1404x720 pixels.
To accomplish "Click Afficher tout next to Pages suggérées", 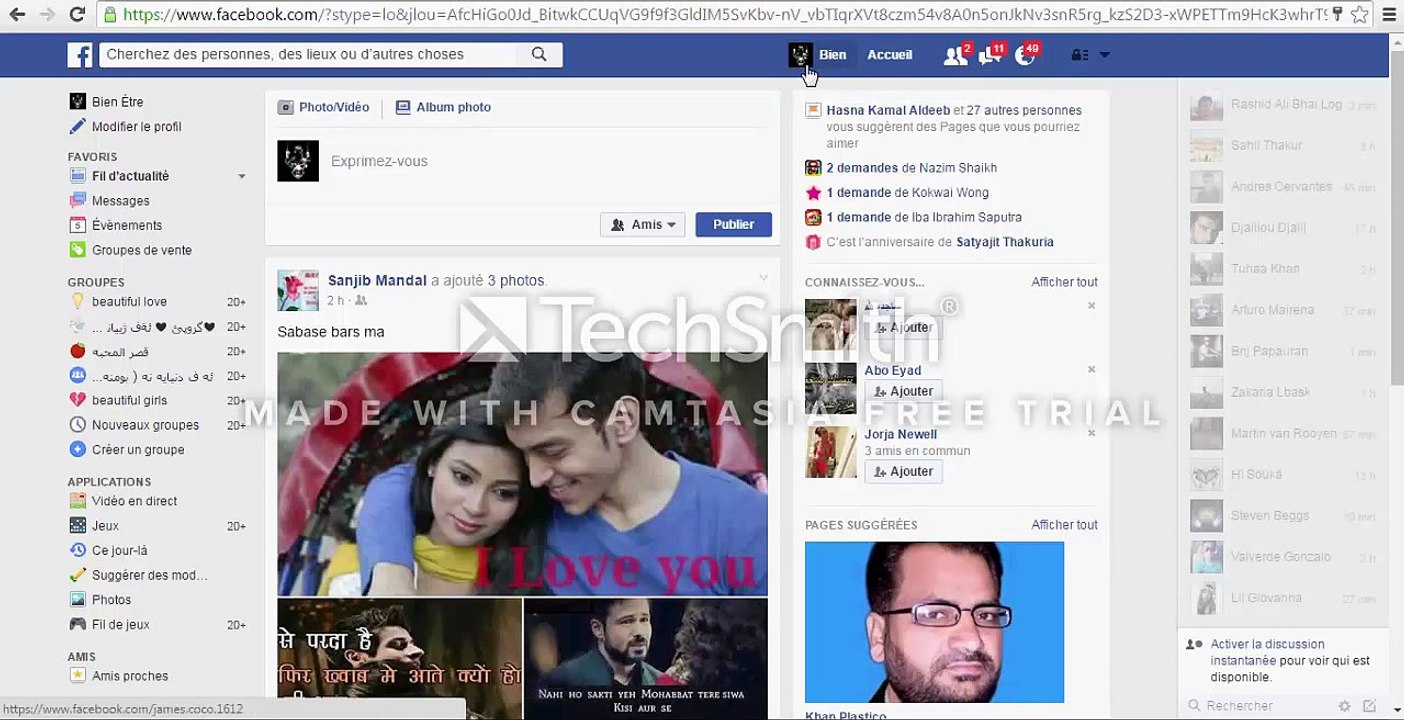I will 1064,525.
